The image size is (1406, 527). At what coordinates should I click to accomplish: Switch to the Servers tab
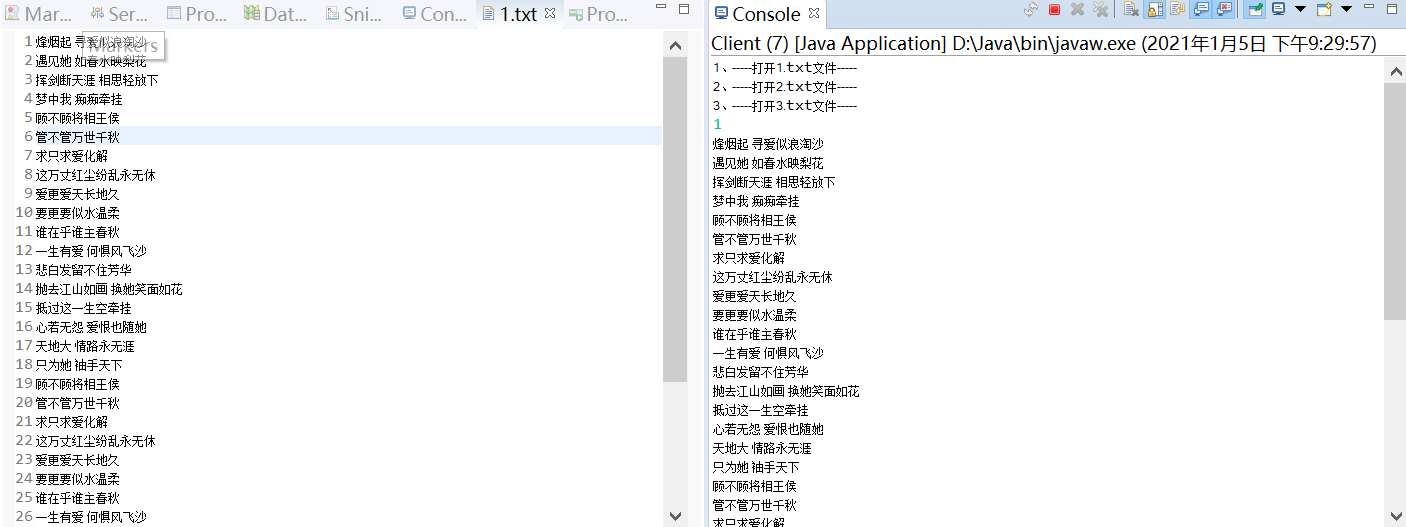coord(119,14)
